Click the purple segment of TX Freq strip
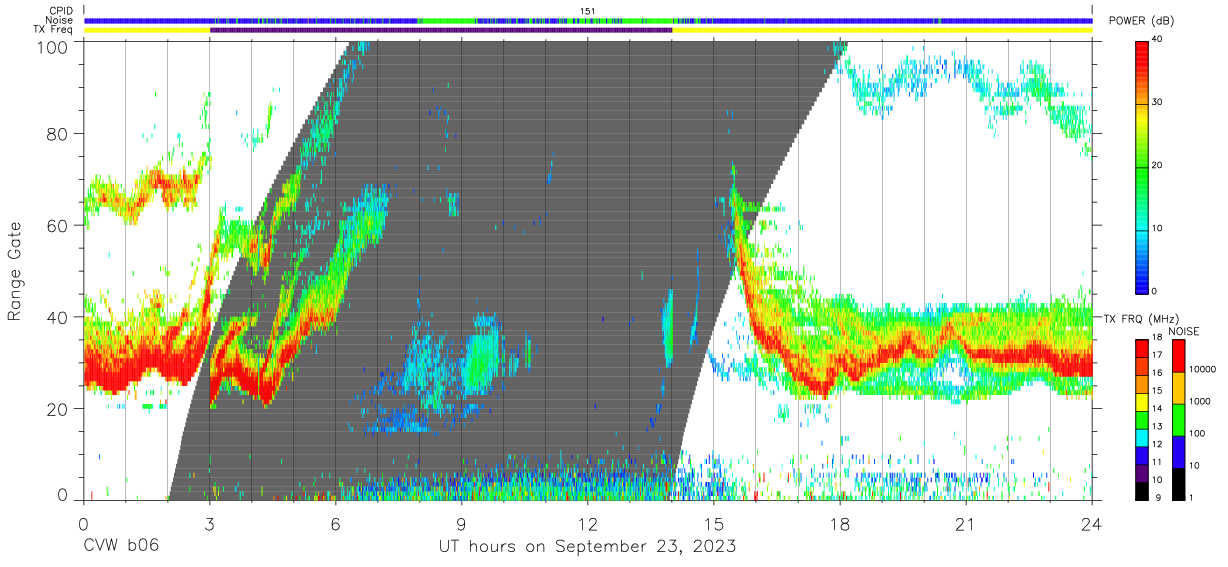 pyautogui.click(x=441, y=30)
